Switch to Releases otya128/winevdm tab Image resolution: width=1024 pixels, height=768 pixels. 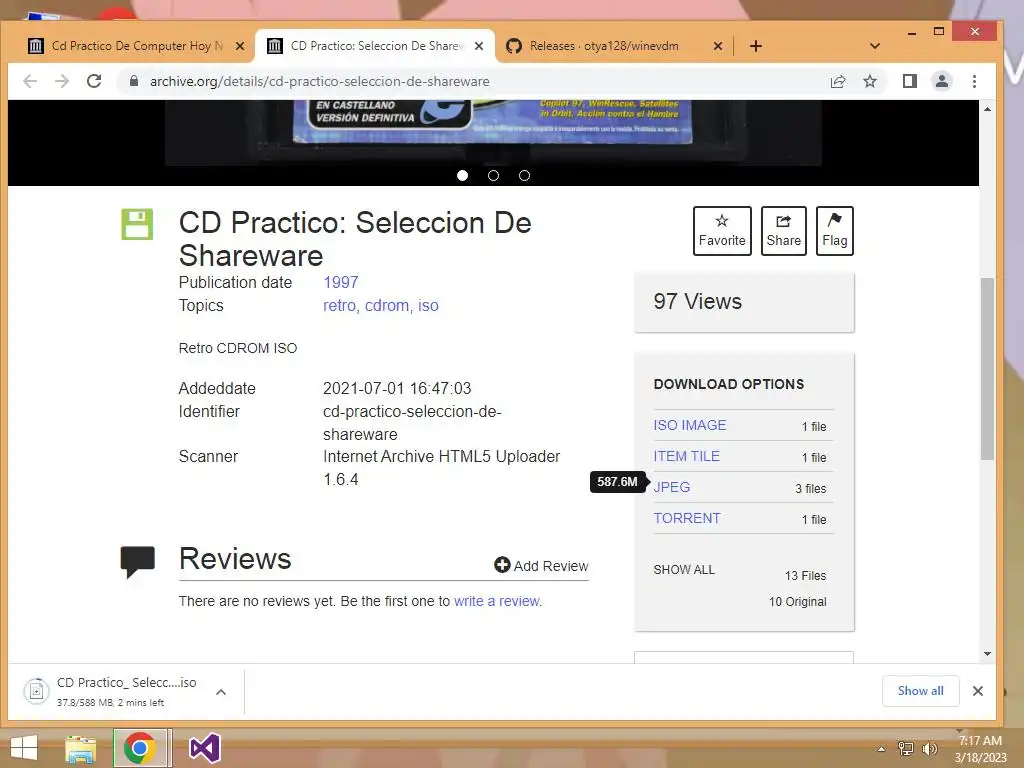[x=604, y=46]
